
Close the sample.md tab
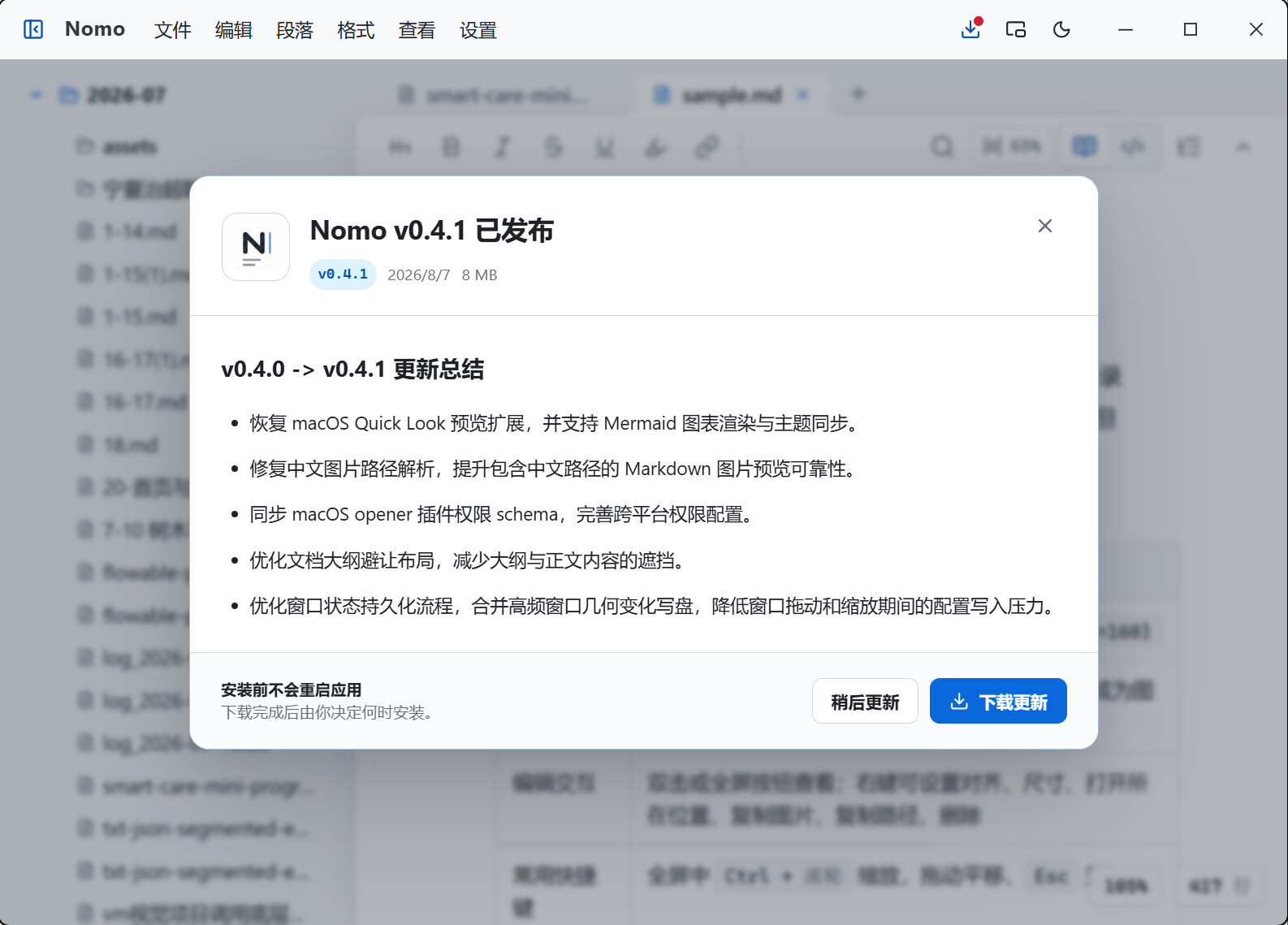tap(803, 95)
